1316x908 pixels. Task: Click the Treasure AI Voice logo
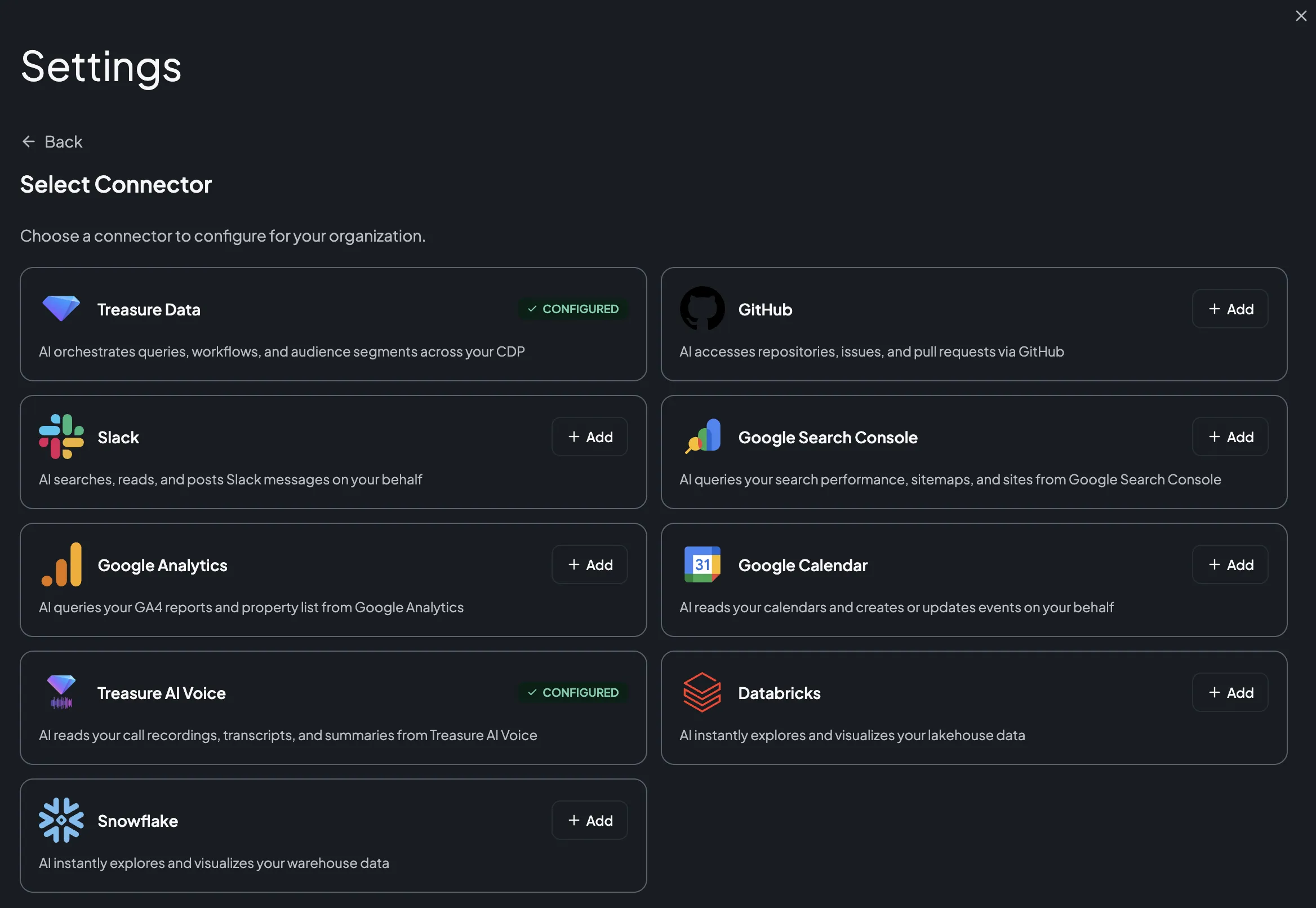(61, 692)
